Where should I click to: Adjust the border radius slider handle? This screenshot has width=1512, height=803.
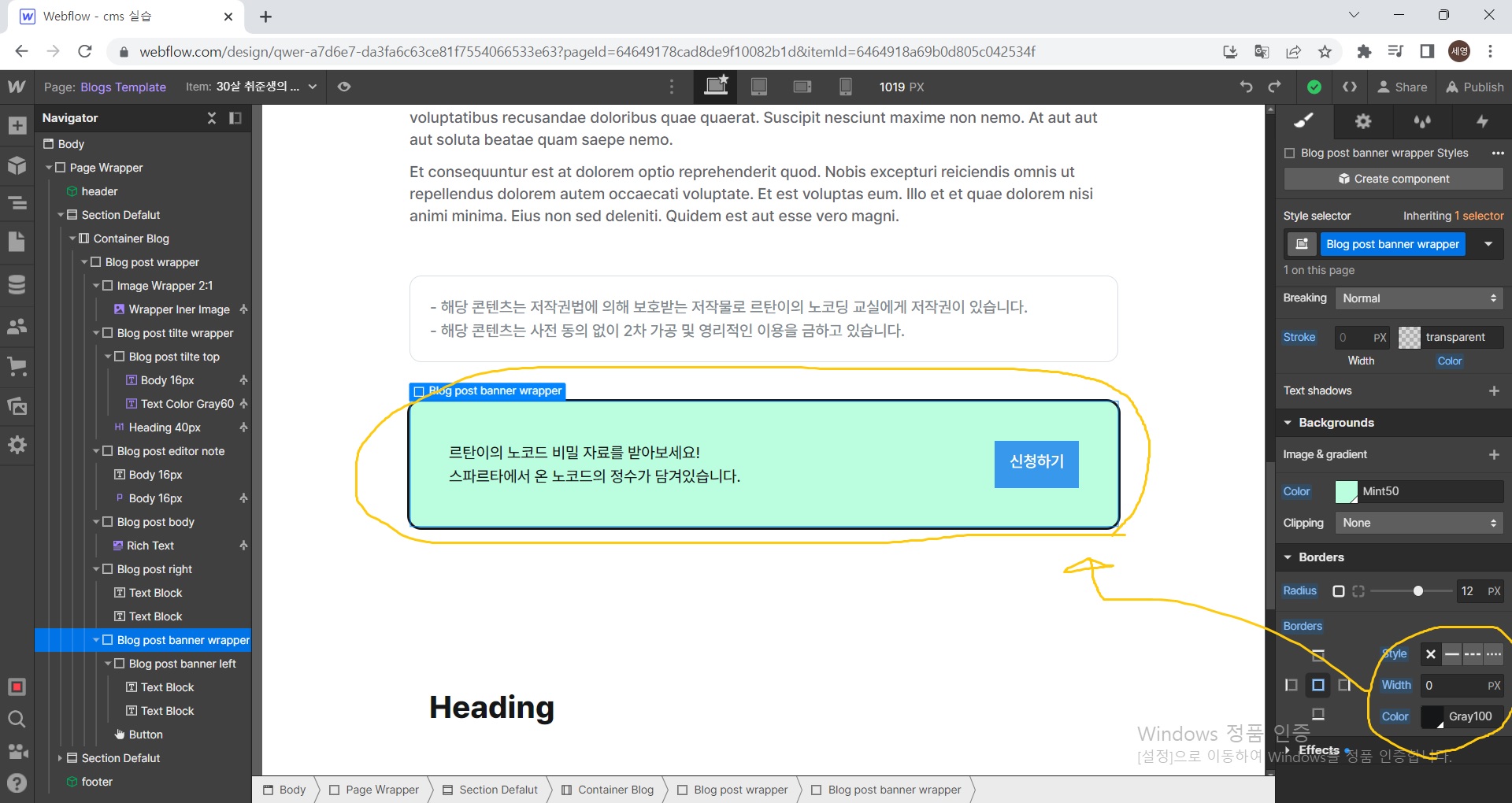click(1418, 590)
